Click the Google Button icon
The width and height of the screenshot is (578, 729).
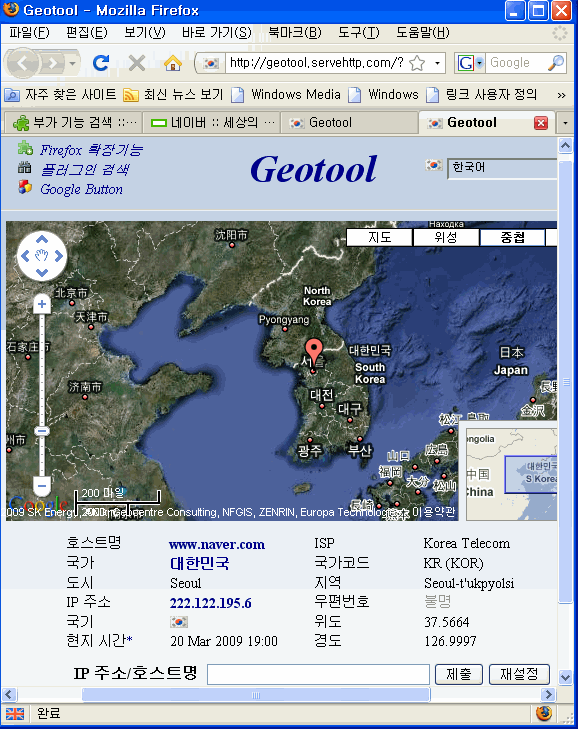coord(25,187)
